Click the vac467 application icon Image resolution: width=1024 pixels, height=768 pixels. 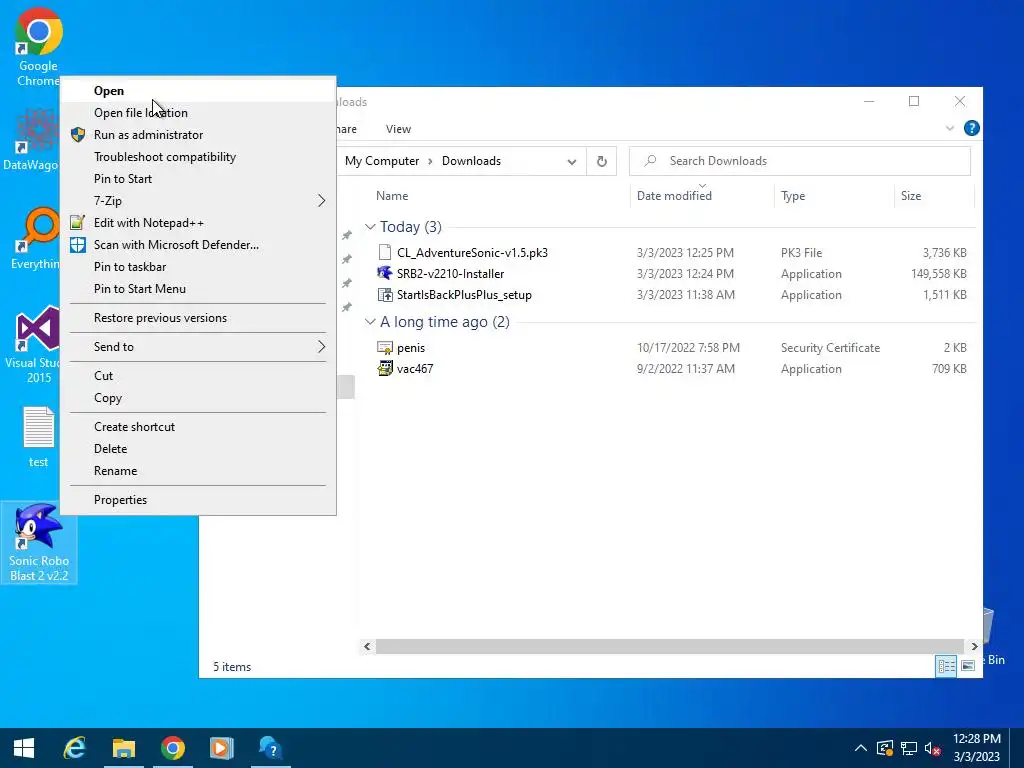click(x=385, y=368)
